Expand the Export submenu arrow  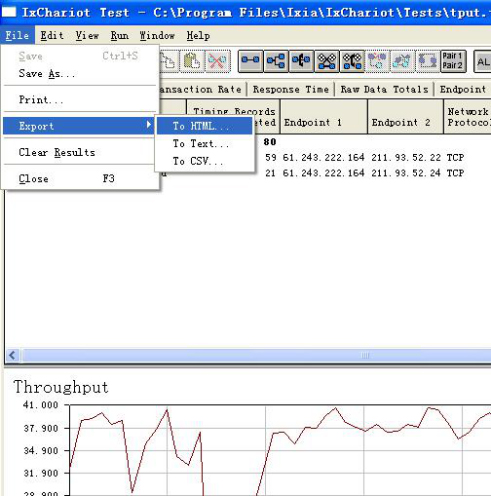149,125
